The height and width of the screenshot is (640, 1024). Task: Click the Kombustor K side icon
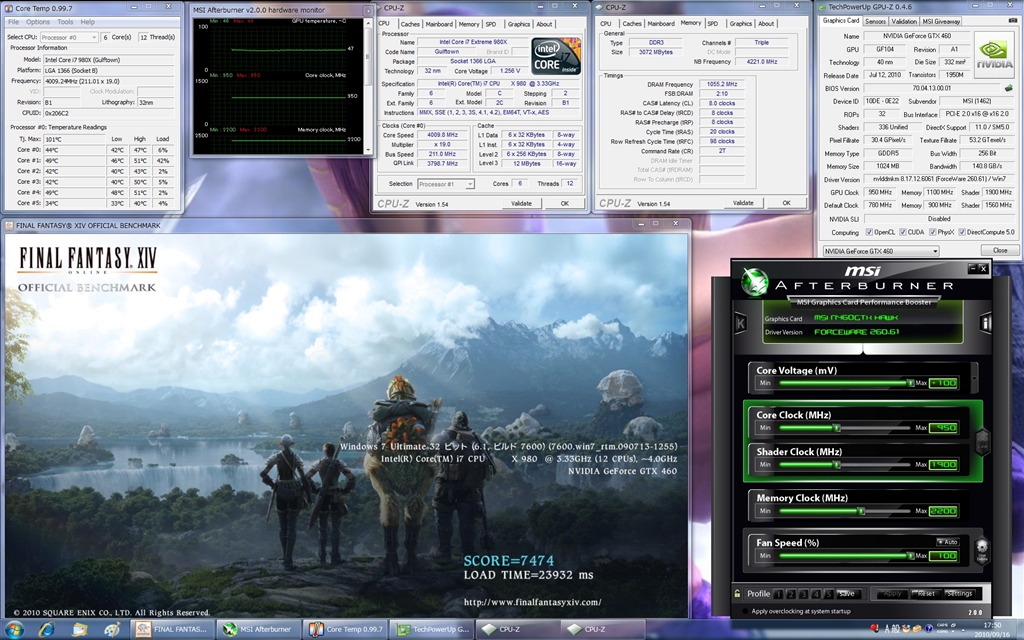tap(739, 323)
